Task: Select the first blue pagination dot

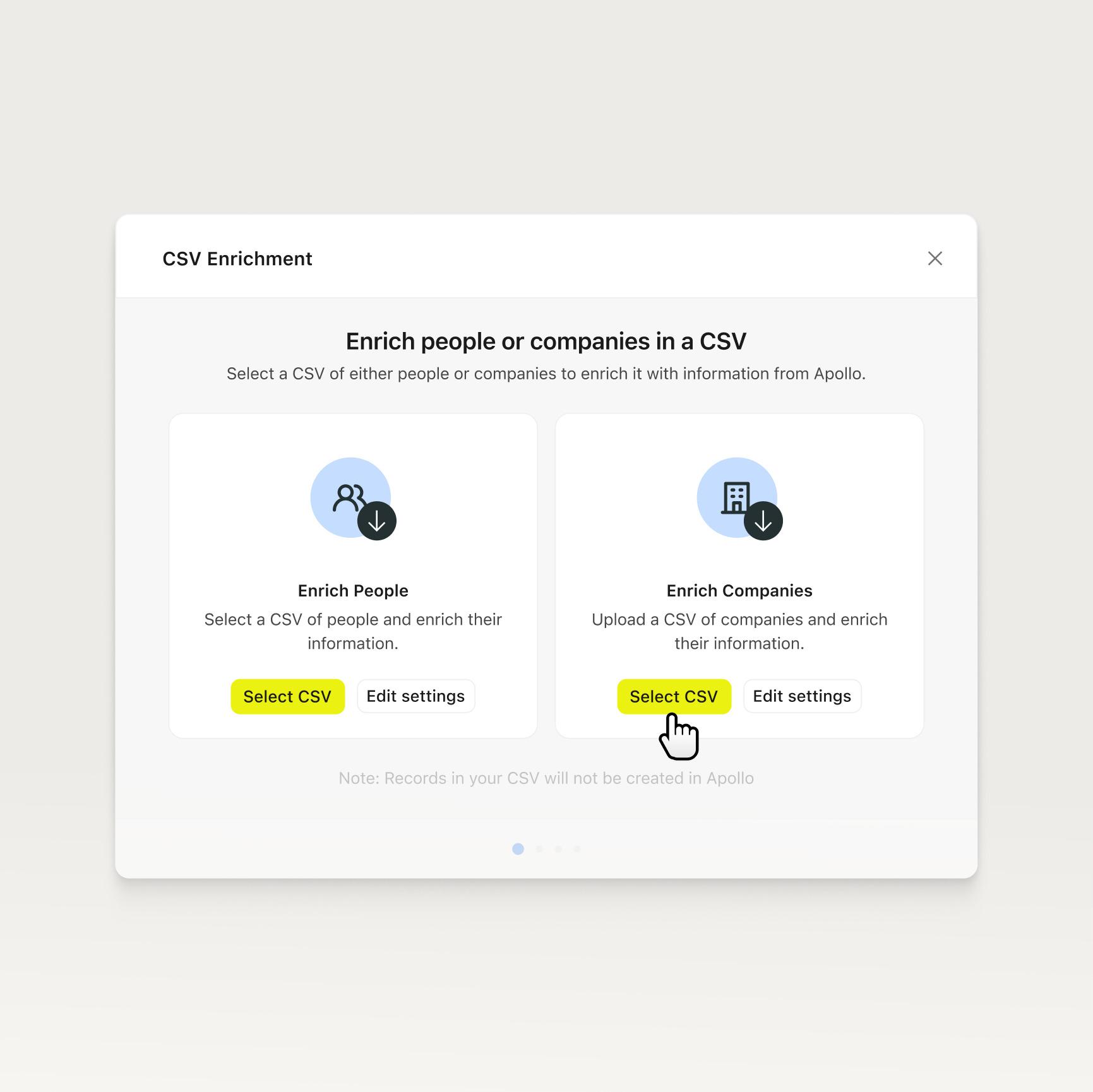Action: pos(518,849)
